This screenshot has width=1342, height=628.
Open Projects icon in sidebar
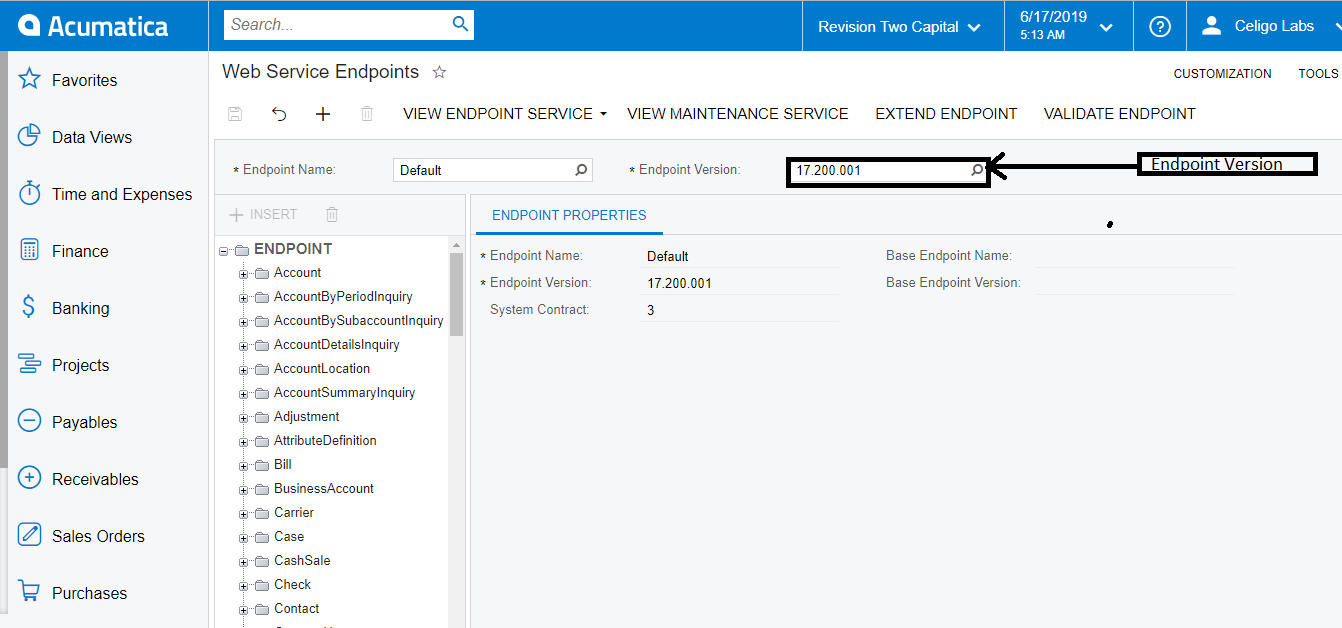coord(29,364)
